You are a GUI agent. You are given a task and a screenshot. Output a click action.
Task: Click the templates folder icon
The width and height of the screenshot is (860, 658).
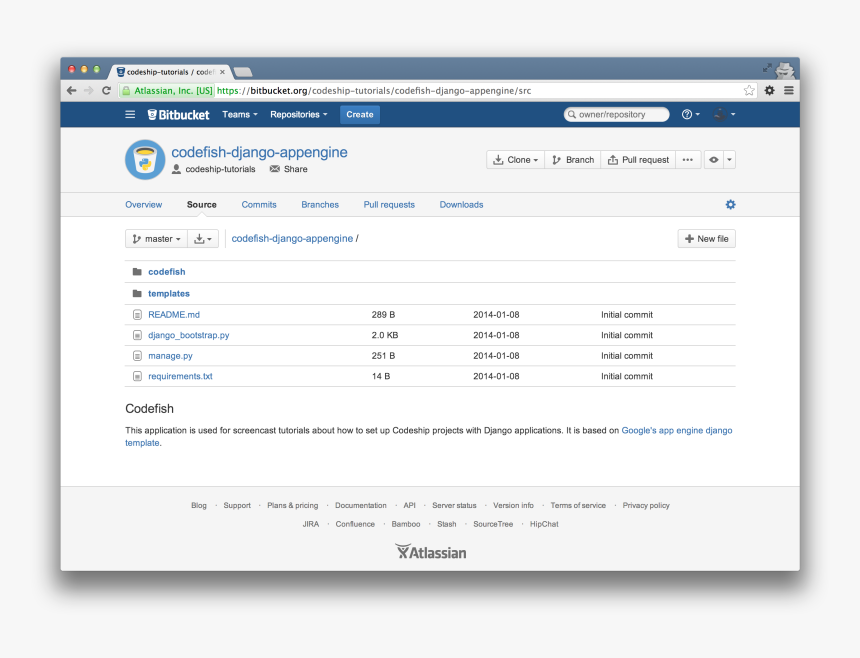point(137,294)
